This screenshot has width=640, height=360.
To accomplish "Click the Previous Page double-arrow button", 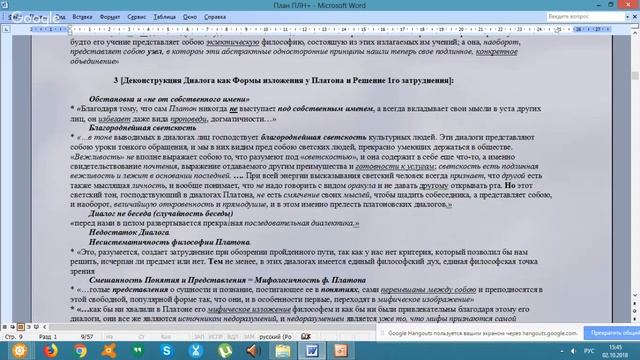I will (x=635, y=304).
